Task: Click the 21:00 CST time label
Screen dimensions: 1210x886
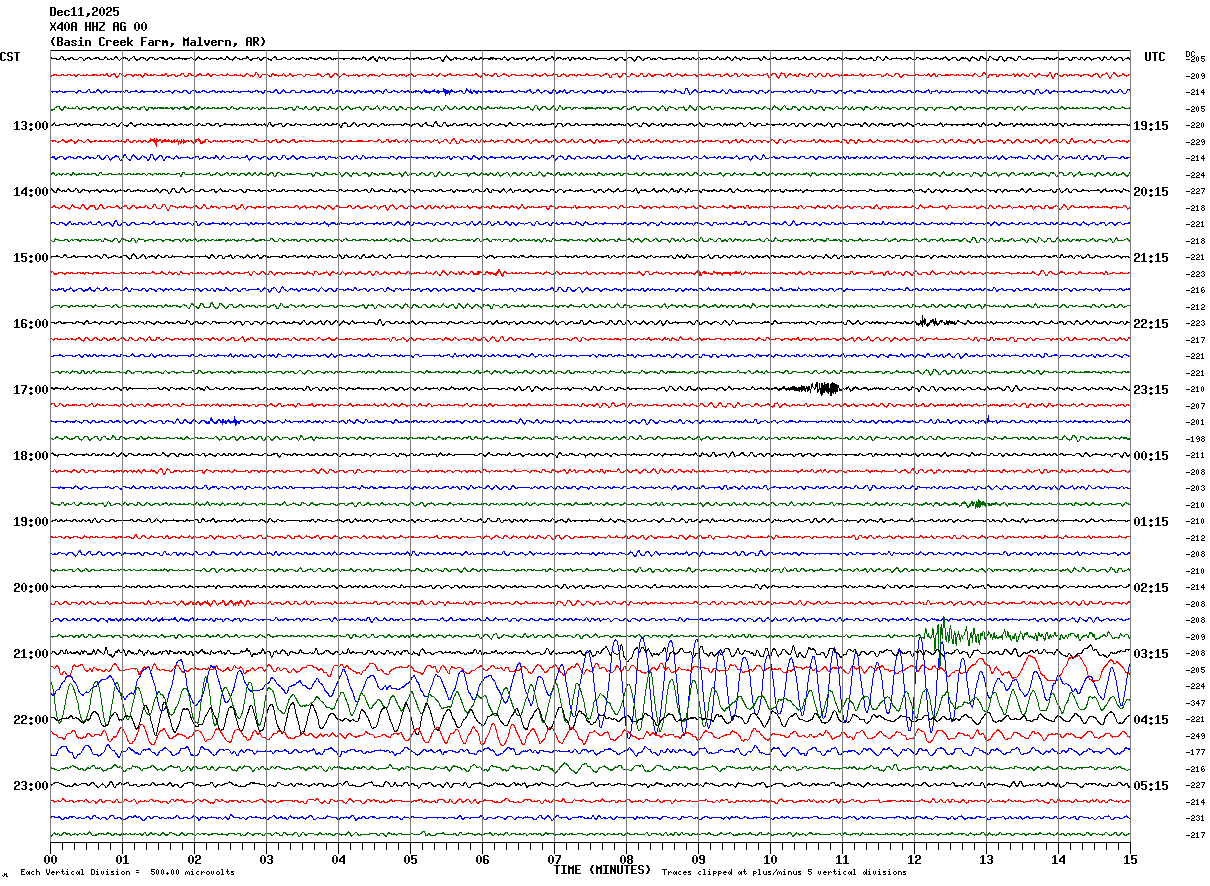Action: click(x=30, y=654)
